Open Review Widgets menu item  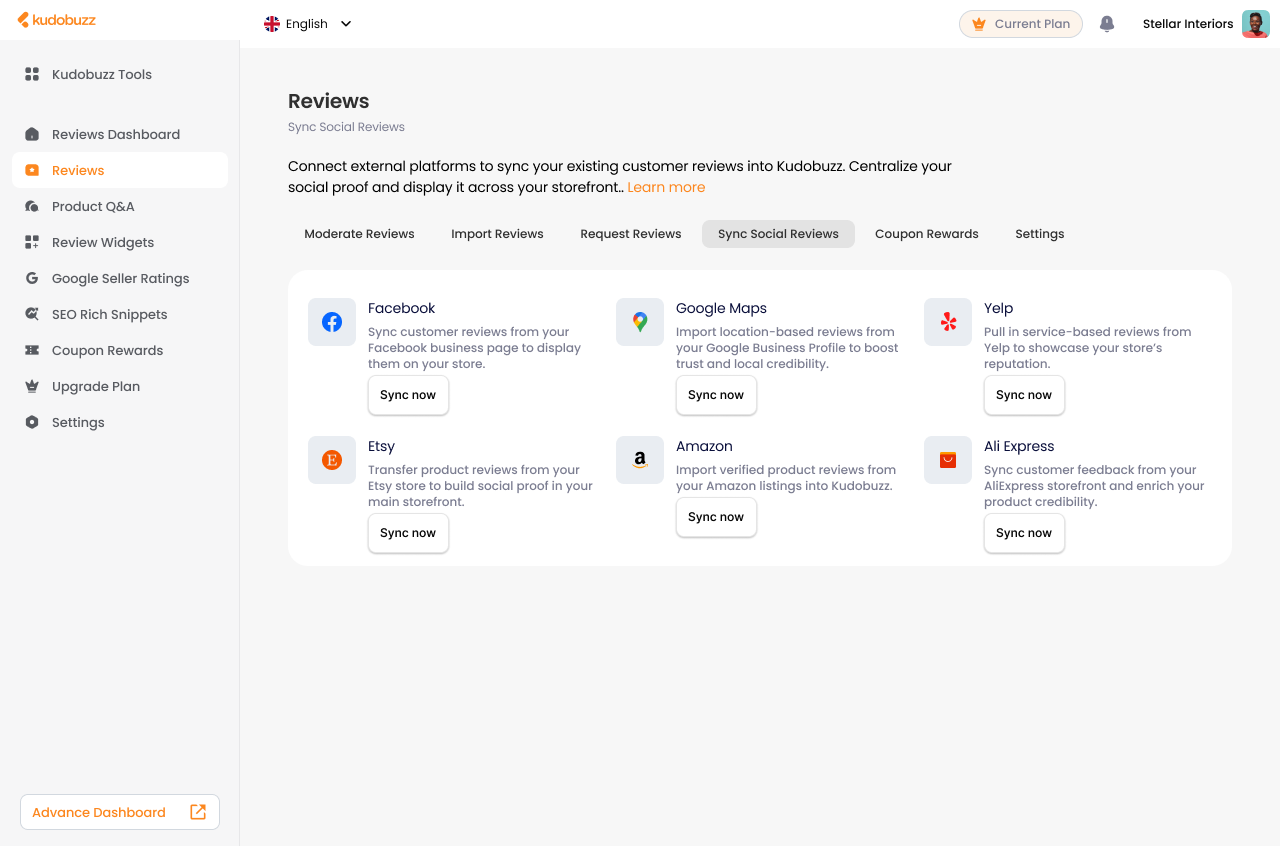coord(120,242)
